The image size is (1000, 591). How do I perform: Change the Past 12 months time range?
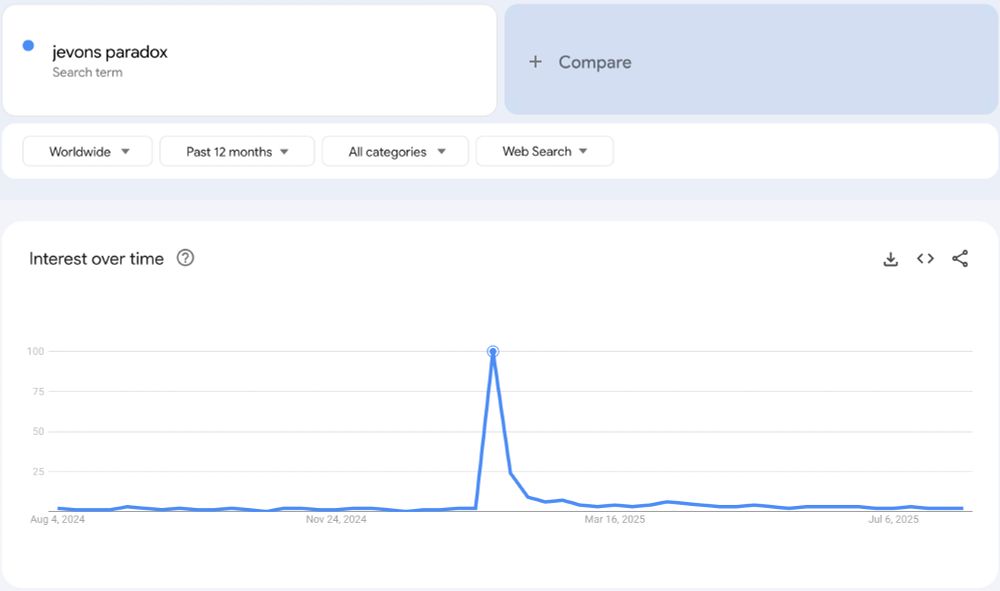[x=237, y=152]
